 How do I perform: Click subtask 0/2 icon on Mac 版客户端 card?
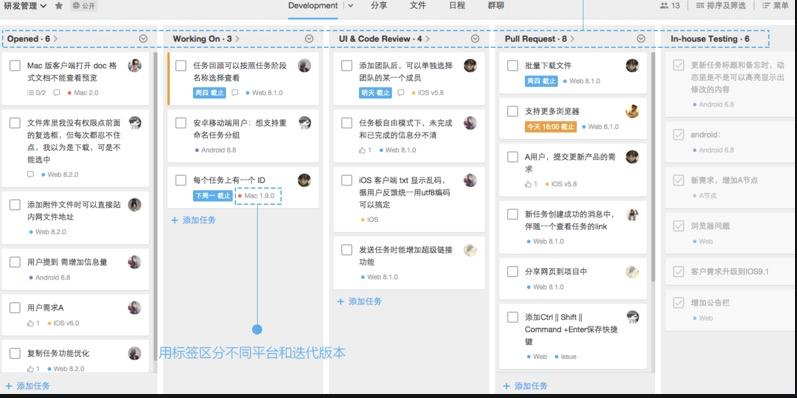[36, 93]
